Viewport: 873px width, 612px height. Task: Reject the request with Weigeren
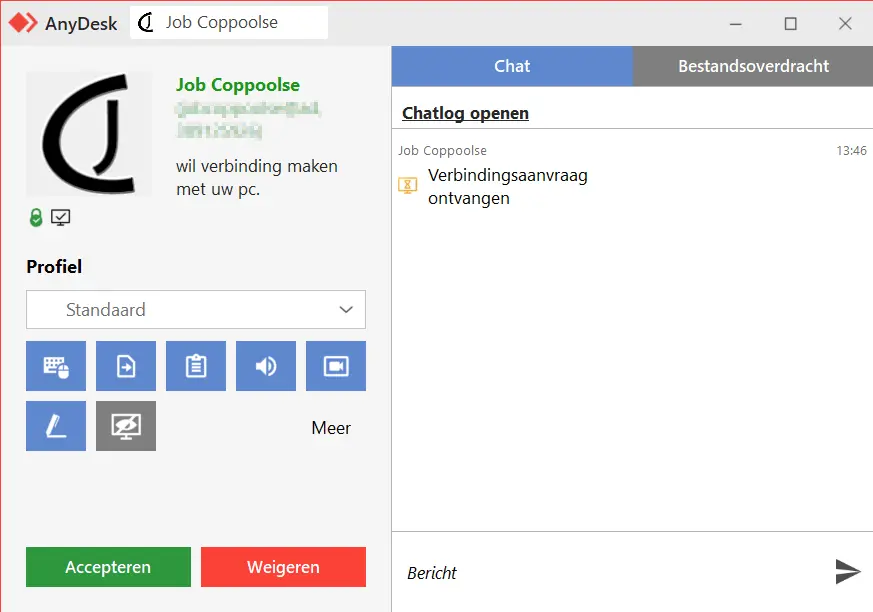coord(283,567)
